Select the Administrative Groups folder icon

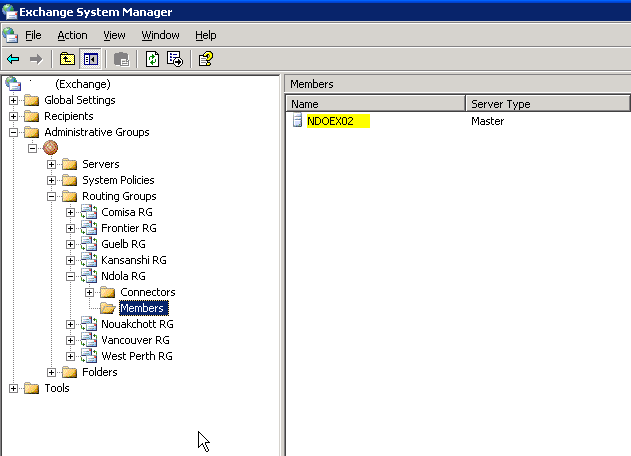tap(31, 132)
